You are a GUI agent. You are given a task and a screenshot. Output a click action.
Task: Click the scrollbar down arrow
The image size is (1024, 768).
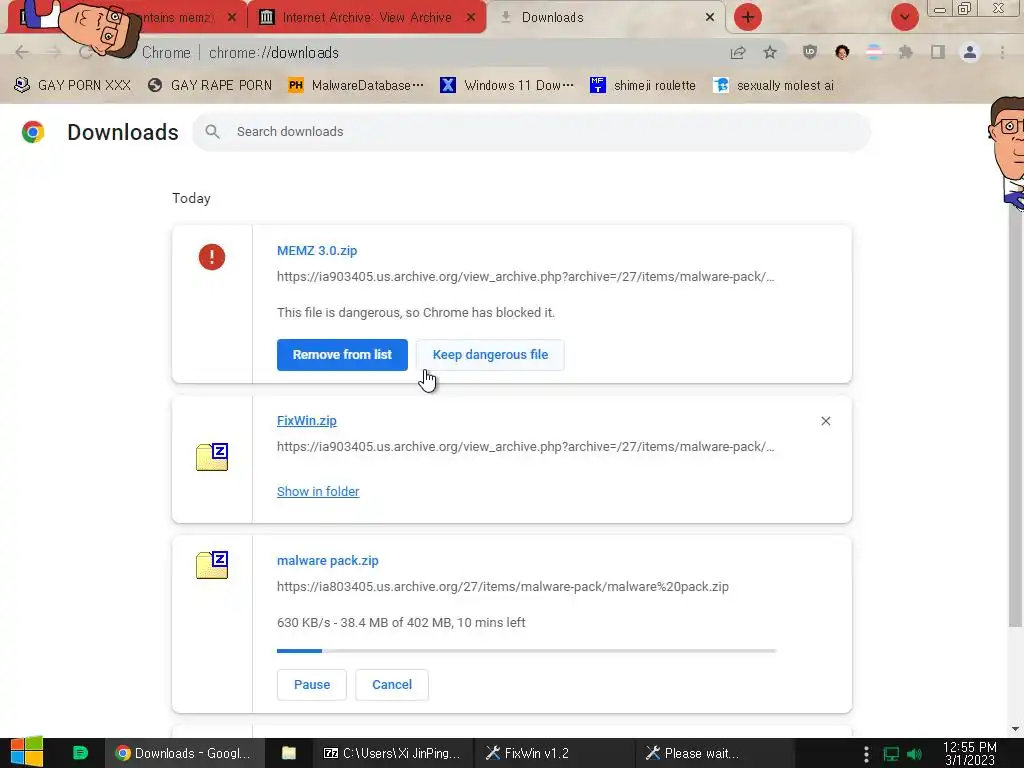[x=1016, y=729]
